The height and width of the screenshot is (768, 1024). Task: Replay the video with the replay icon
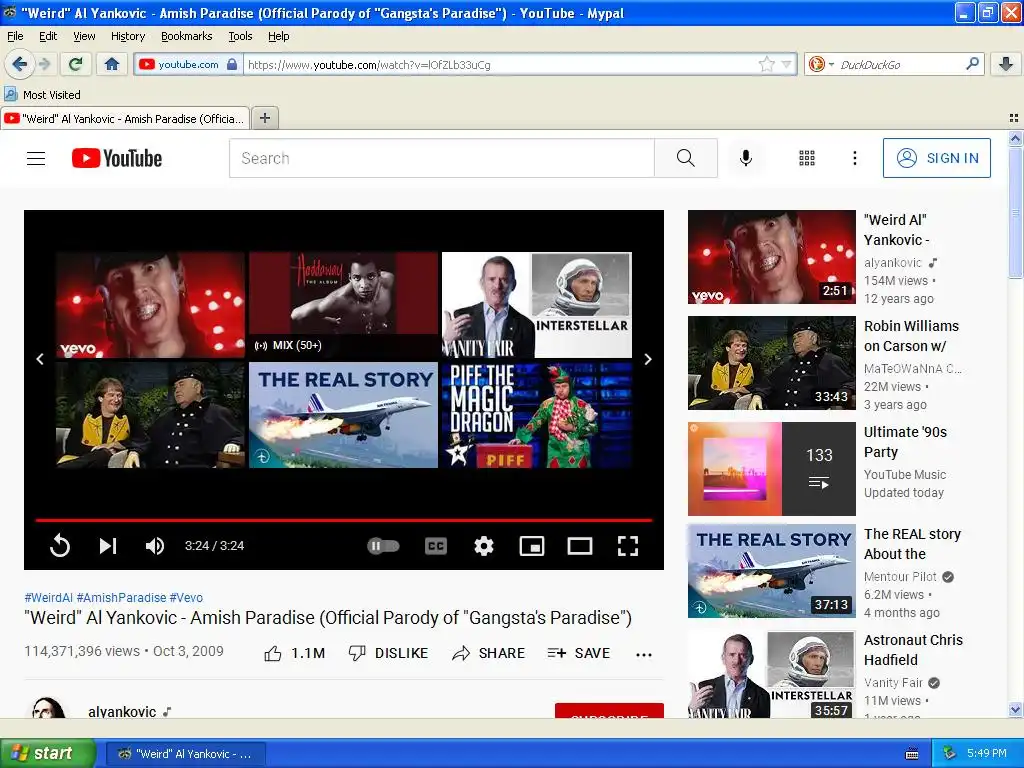pos(59,545)
